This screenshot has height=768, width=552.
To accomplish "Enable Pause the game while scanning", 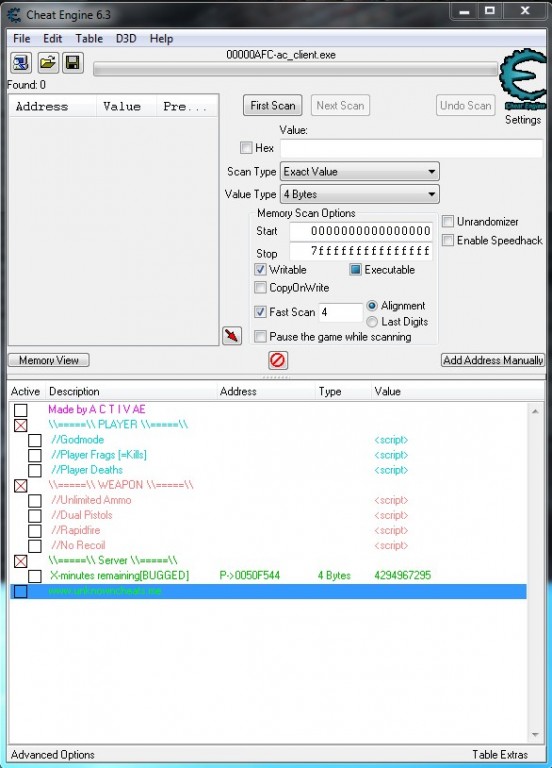I will point(260,336).
